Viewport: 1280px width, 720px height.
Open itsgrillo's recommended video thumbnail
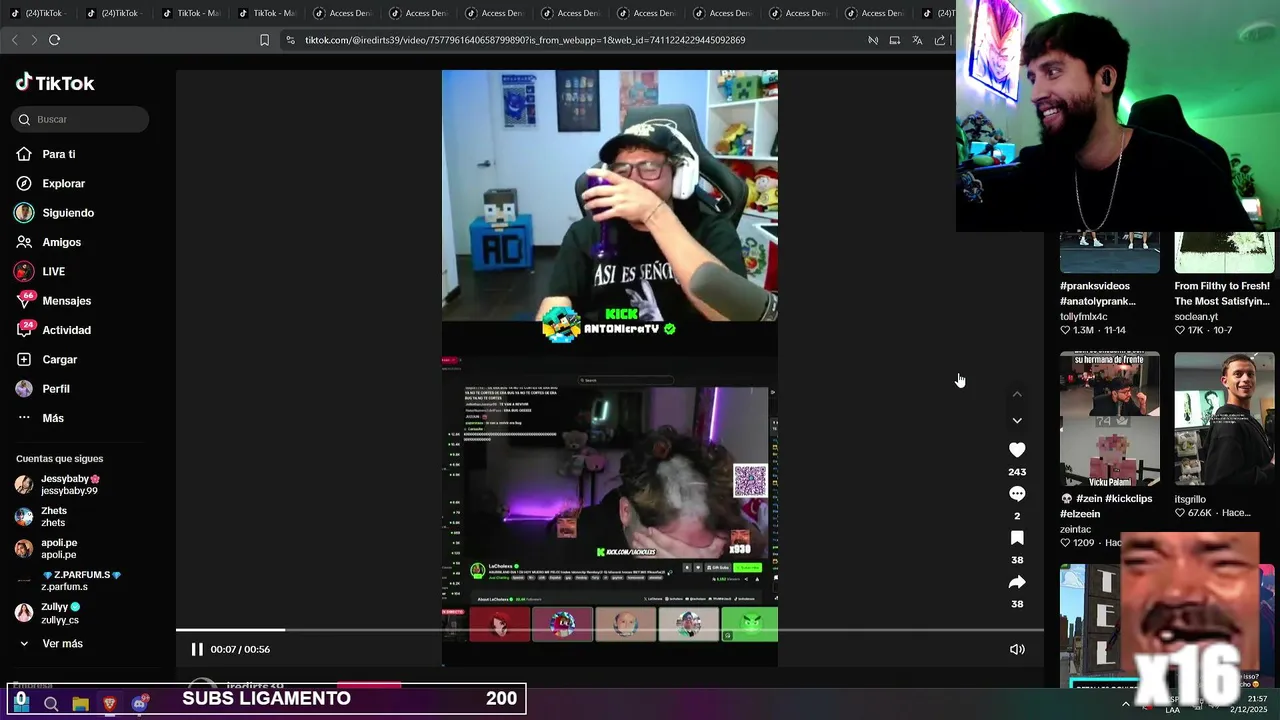(x=1224, y=418)
